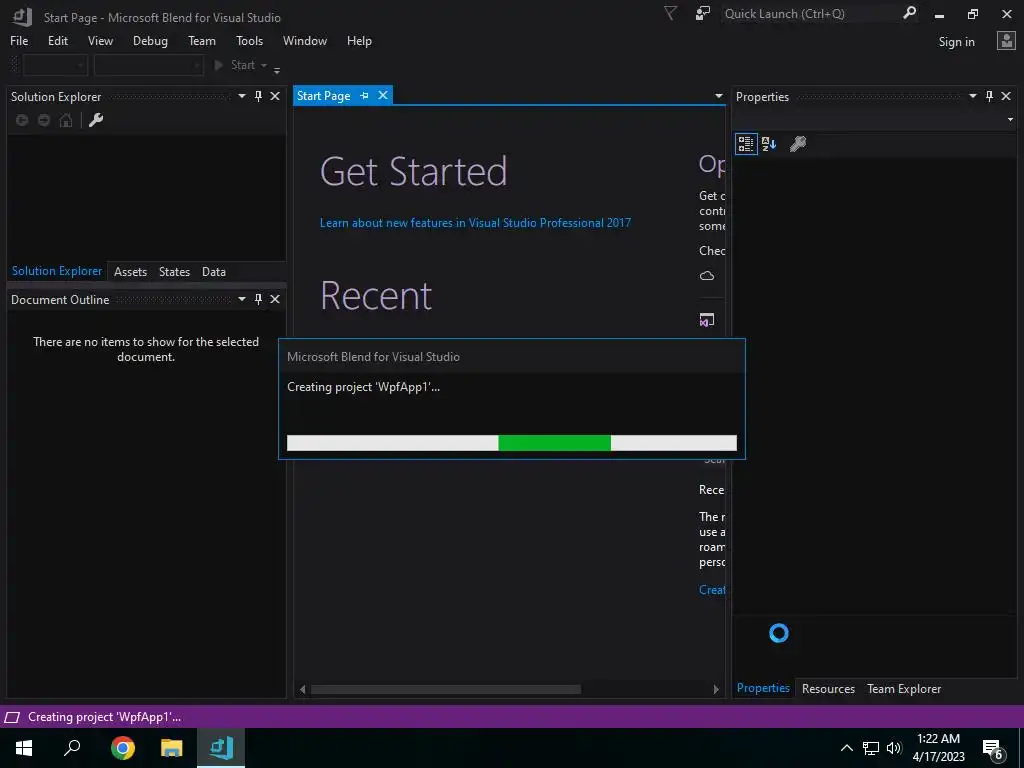Image resolution: width=1024 pixels, height=768 pixels.
Task: Click the volume speaker tray icon
Action: click(x=894, y=748)
